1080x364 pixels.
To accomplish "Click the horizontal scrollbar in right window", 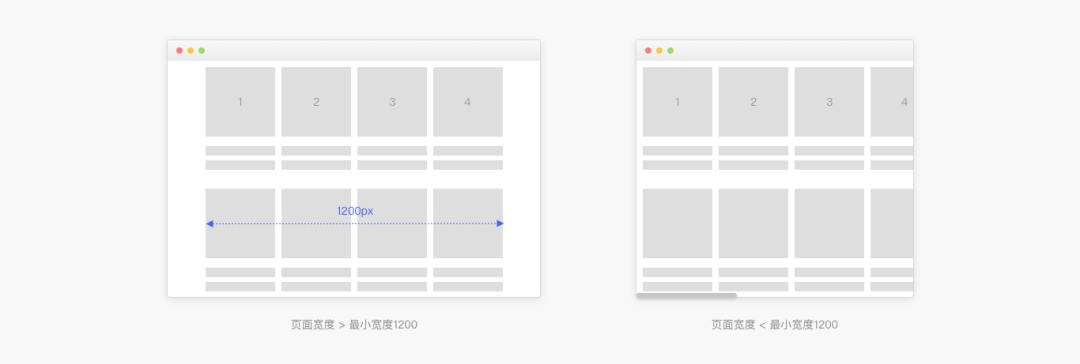I will click(687, 295).
